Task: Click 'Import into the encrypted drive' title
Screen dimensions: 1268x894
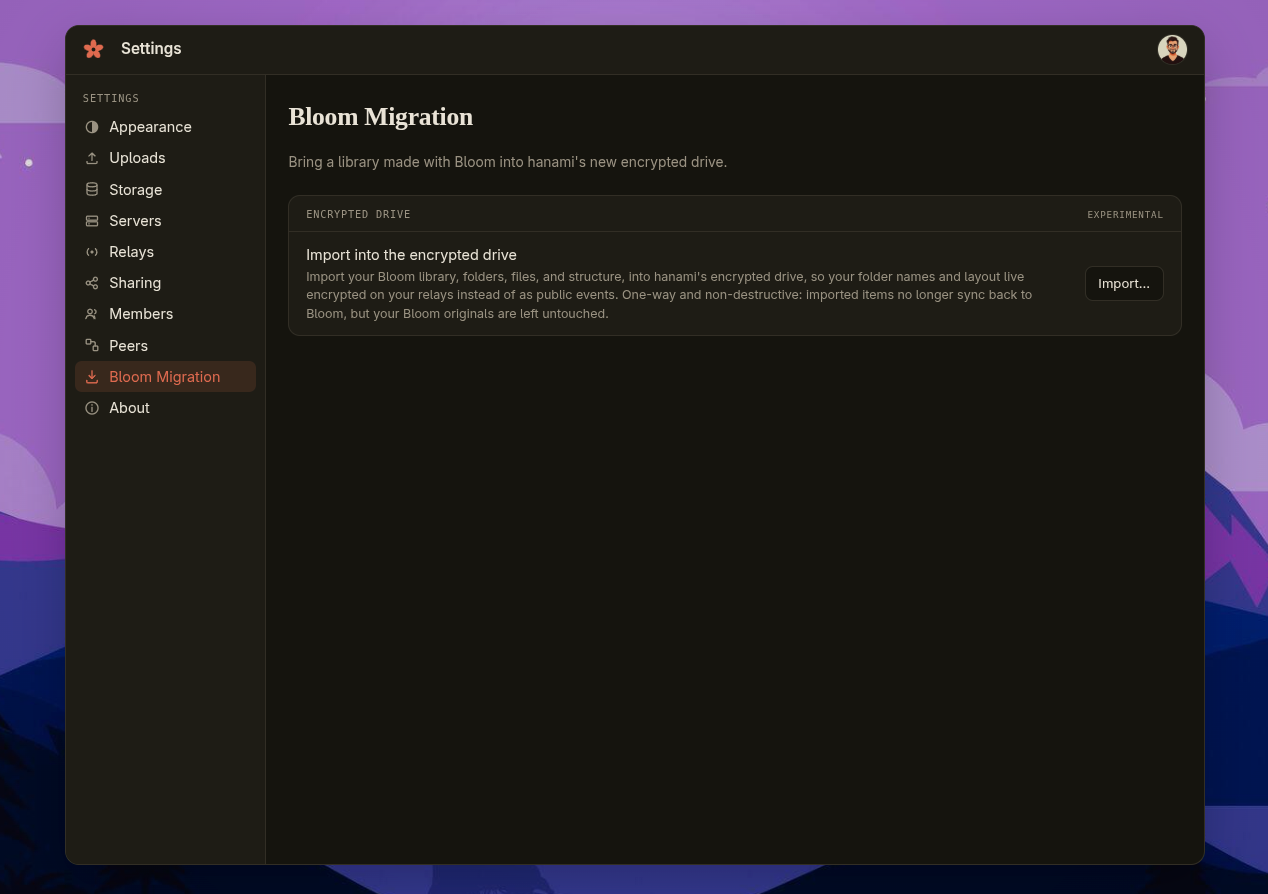Action: [411, 255]
